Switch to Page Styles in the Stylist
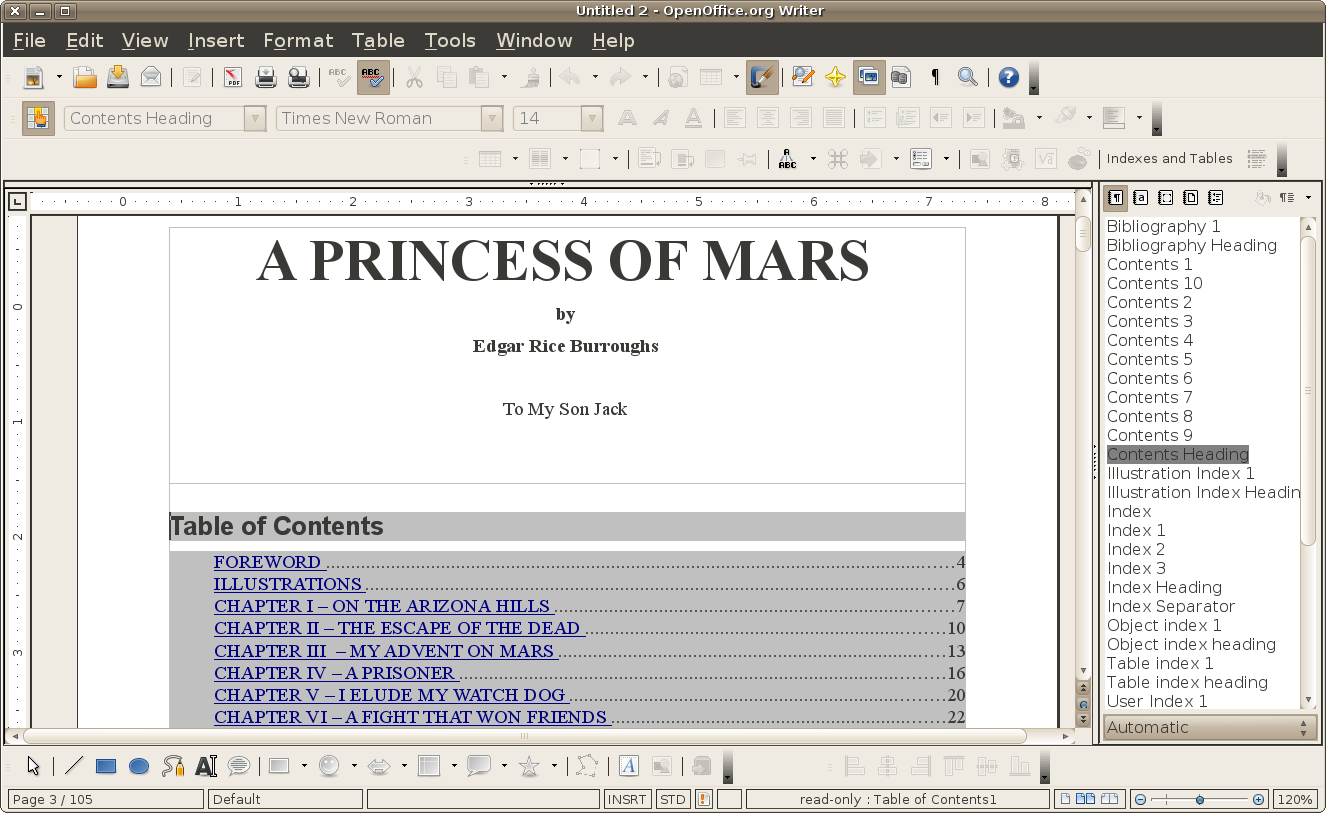 click(1190, 198)
